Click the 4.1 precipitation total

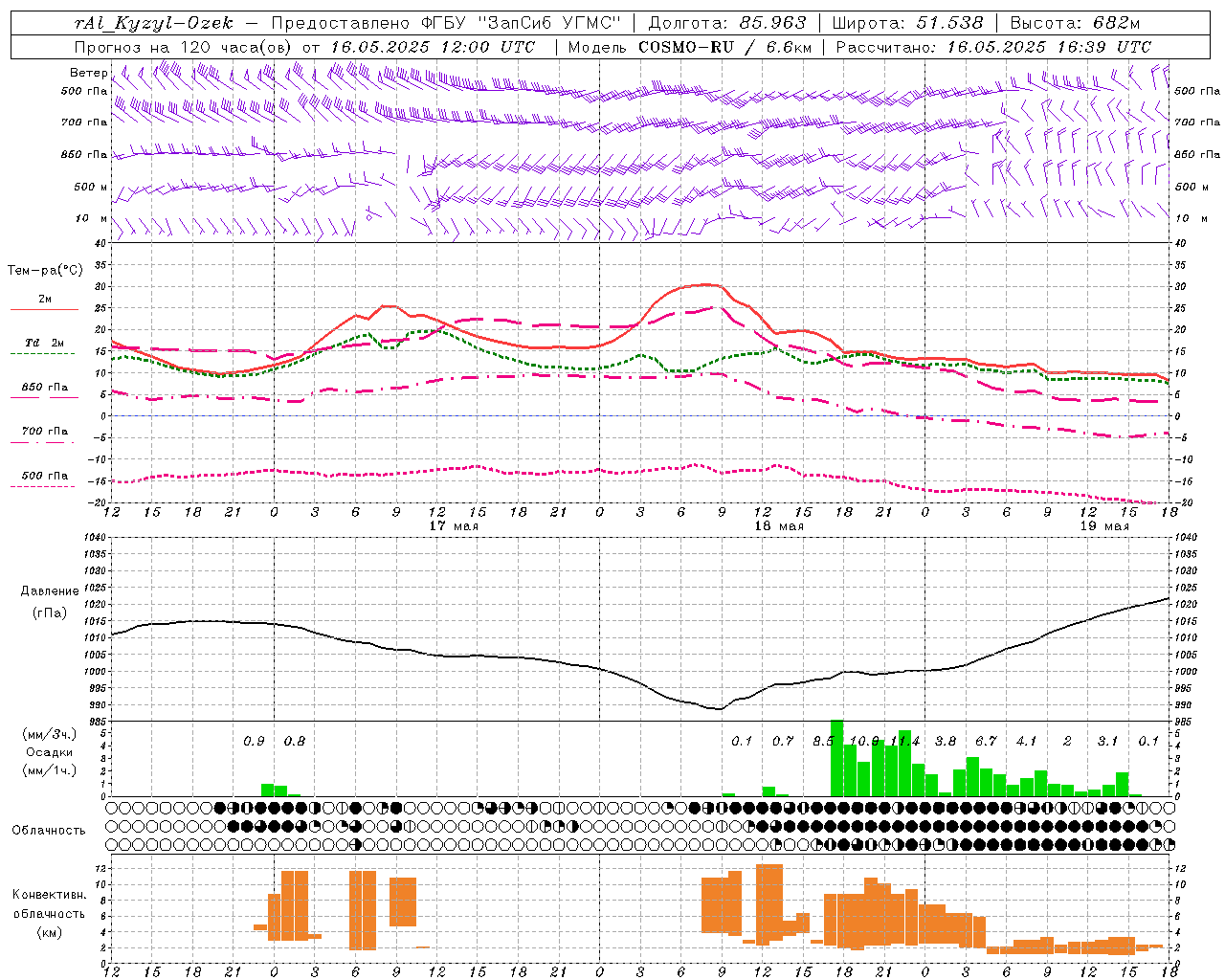point(1027,742)
